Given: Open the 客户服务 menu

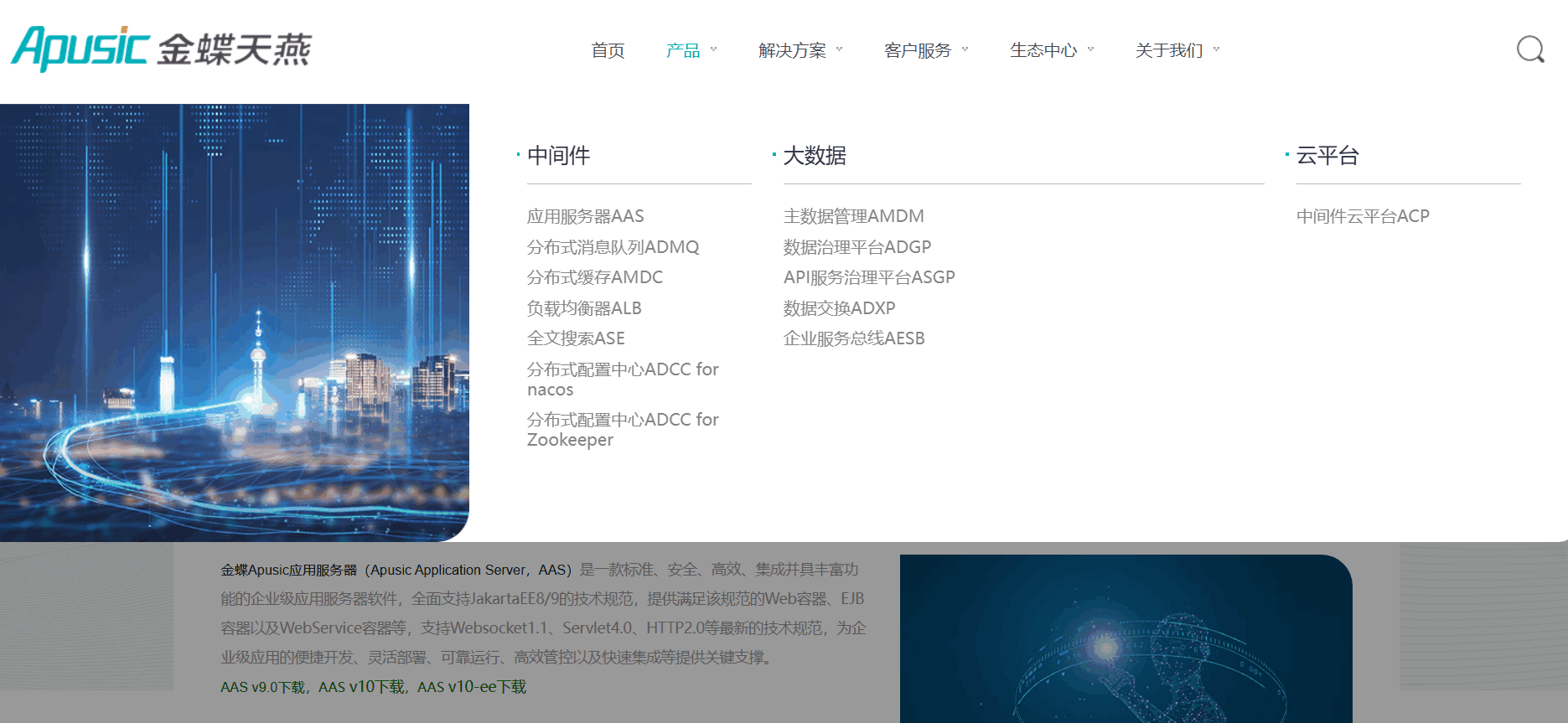Looking at the screenshot, I should (x=918, y=50).
